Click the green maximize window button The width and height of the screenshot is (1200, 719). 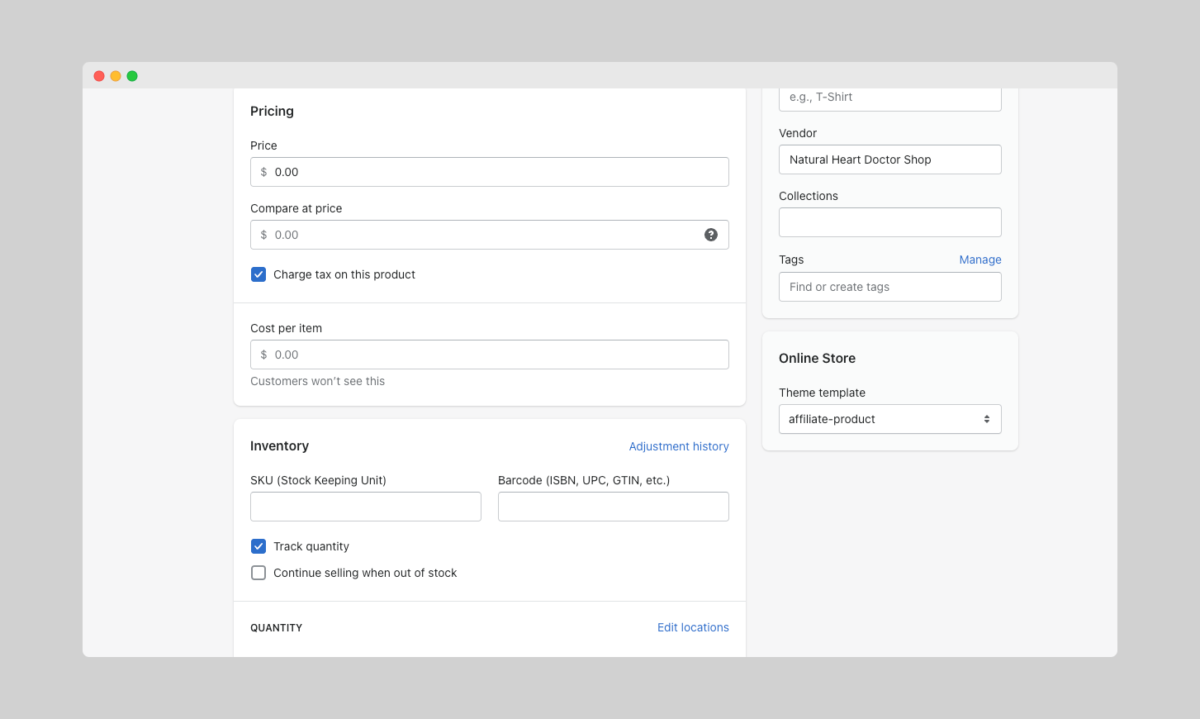(x=132, y=76)
